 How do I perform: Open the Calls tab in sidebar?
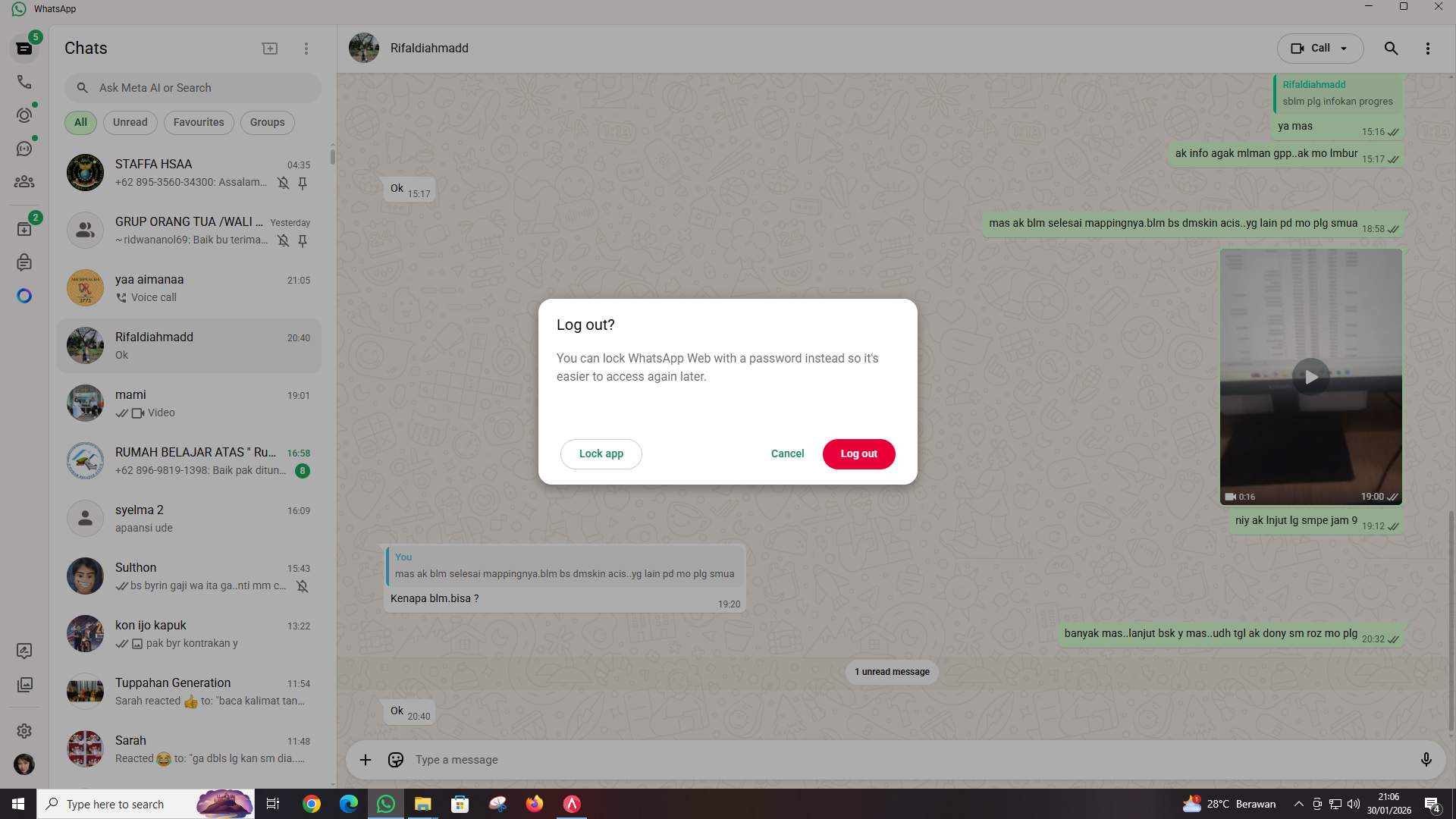24,82
